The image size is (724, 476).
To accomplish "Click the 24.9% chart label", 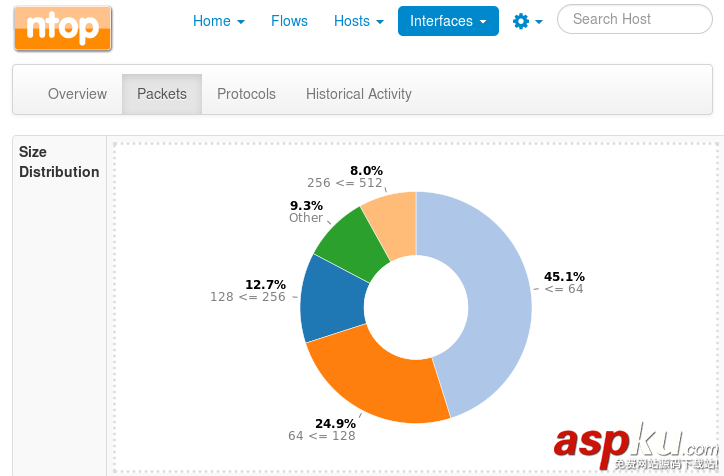I will point(335,423).
